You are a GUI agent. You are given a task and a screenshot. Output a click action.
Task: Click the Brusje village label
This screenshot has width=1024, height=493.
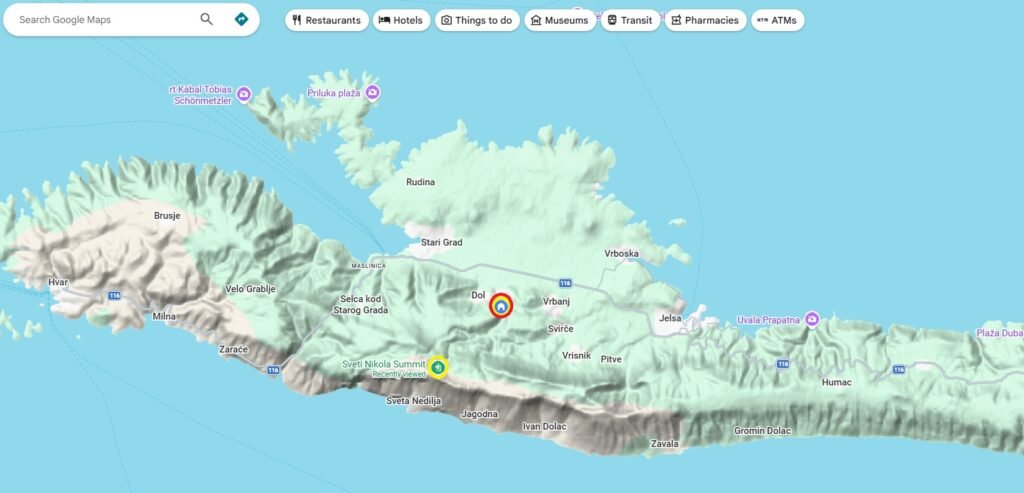click(x=167, y=215)
